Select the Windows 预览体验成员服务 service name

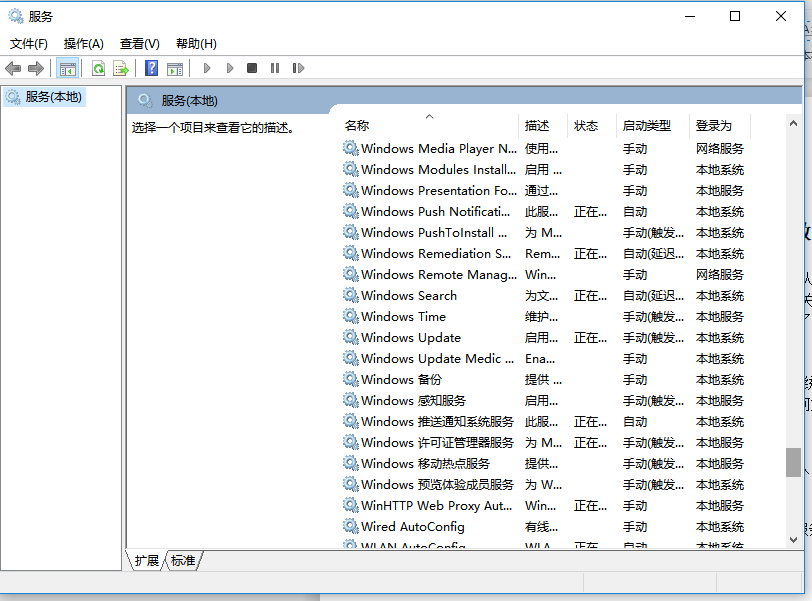pos(437,485)
